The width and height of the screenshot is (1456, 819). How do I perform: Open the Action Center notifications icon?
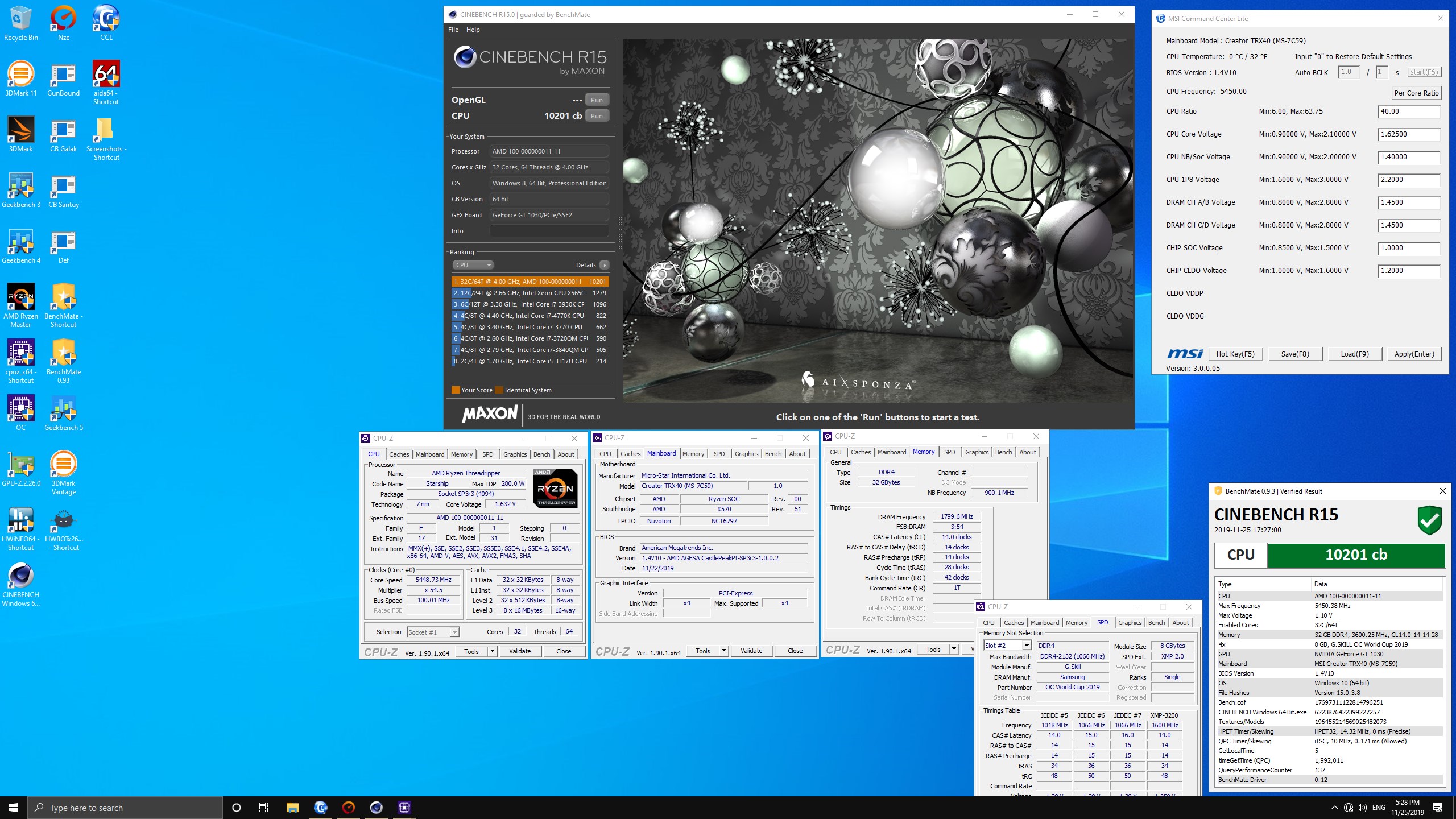tap(1437, 808)
